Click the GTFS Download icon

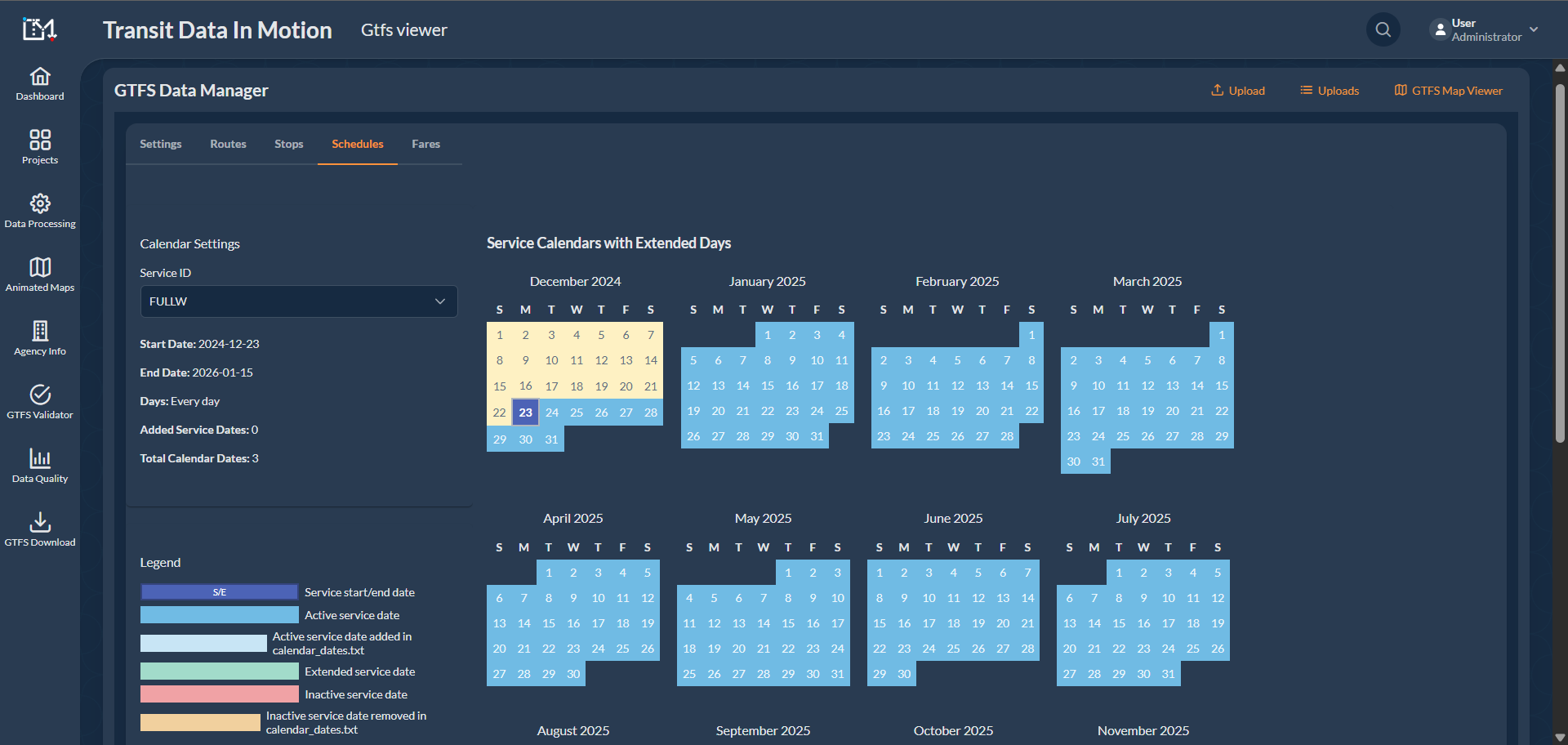(x=40, y=523)
